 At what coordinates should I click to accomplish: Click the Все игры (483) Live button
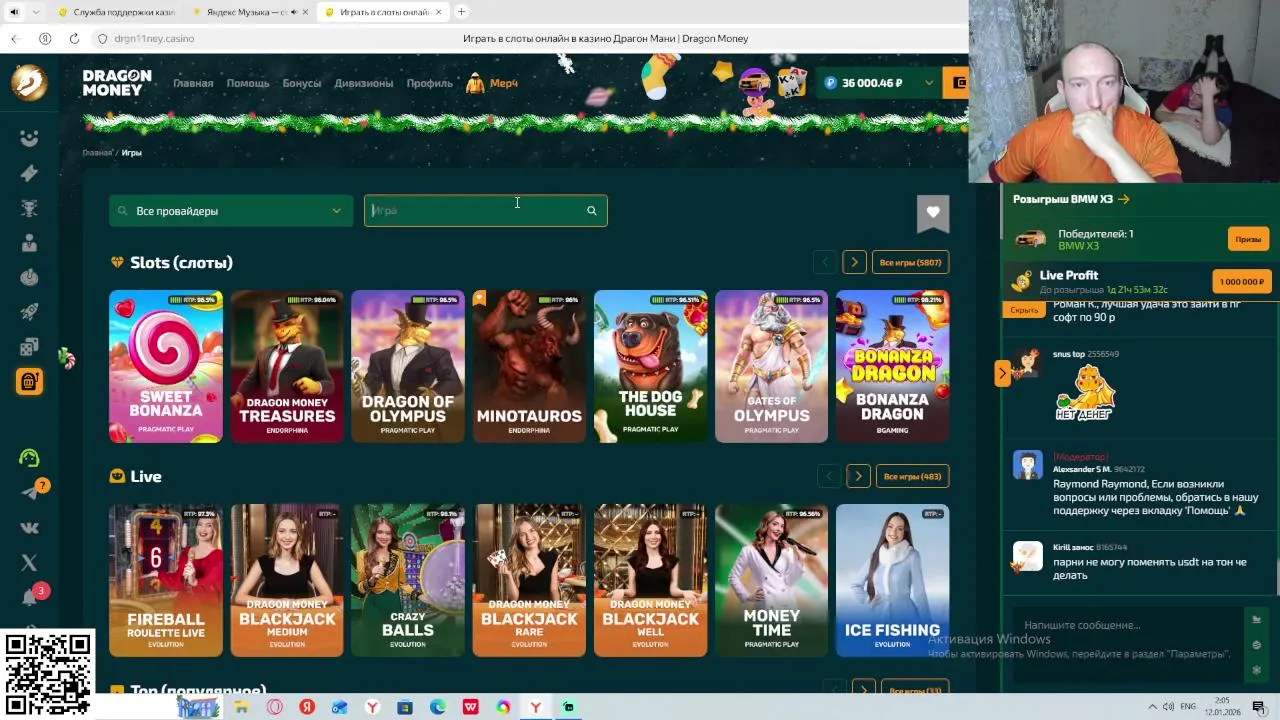click(x=912, y=476)
